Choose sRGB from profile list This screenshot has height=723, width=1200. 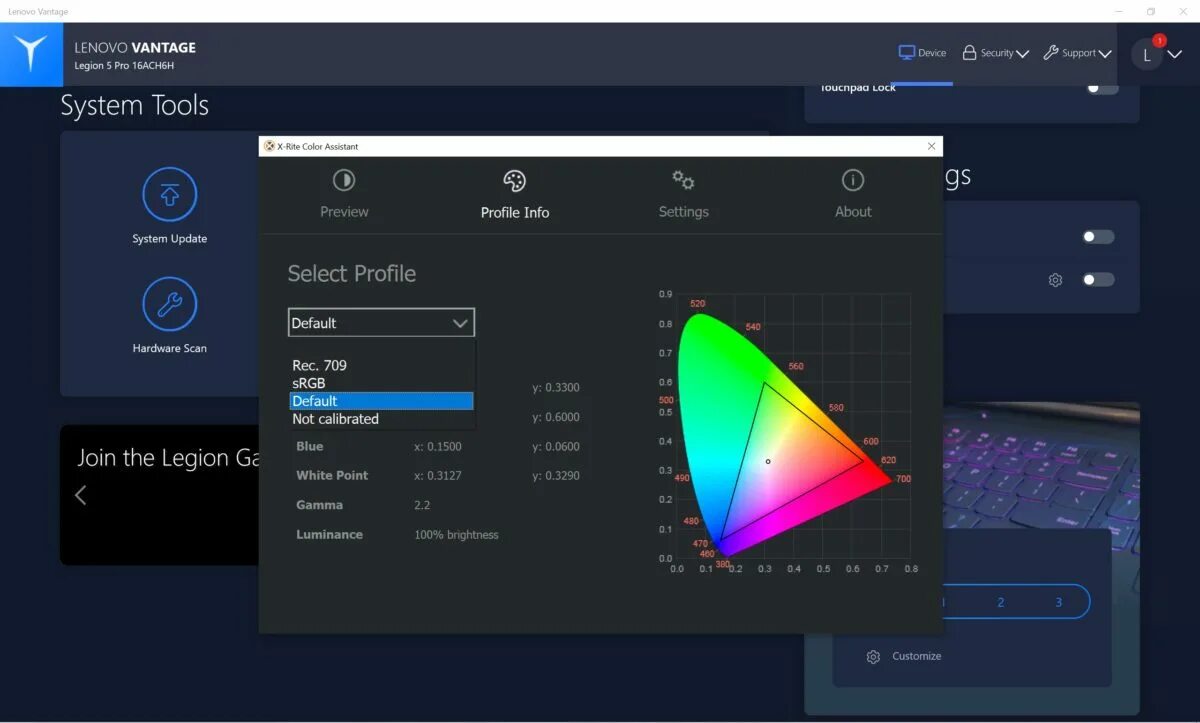click(x=381, y=383)
